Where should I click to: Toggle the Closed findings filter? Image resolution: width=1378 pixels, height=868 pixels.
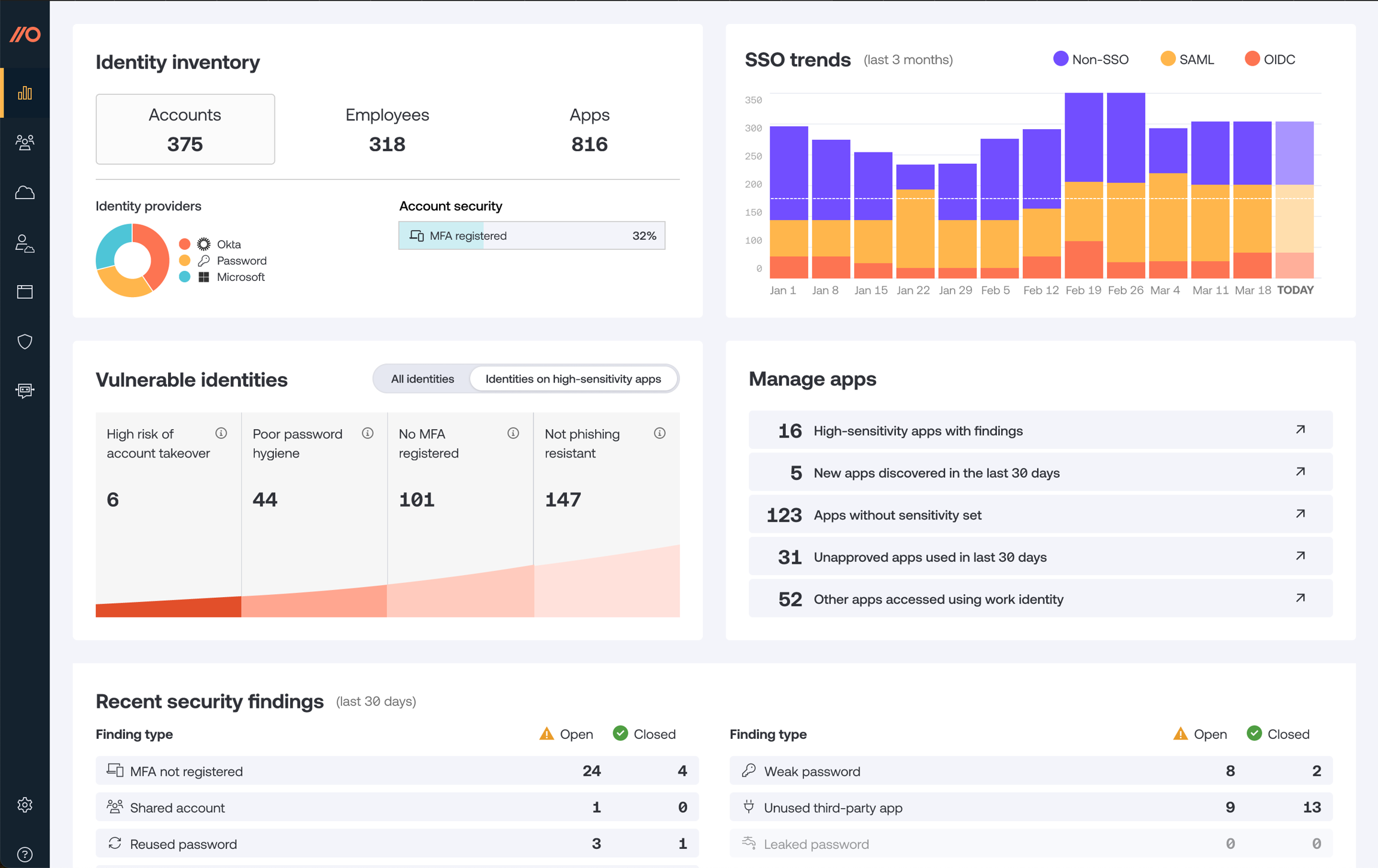[644, 733]
